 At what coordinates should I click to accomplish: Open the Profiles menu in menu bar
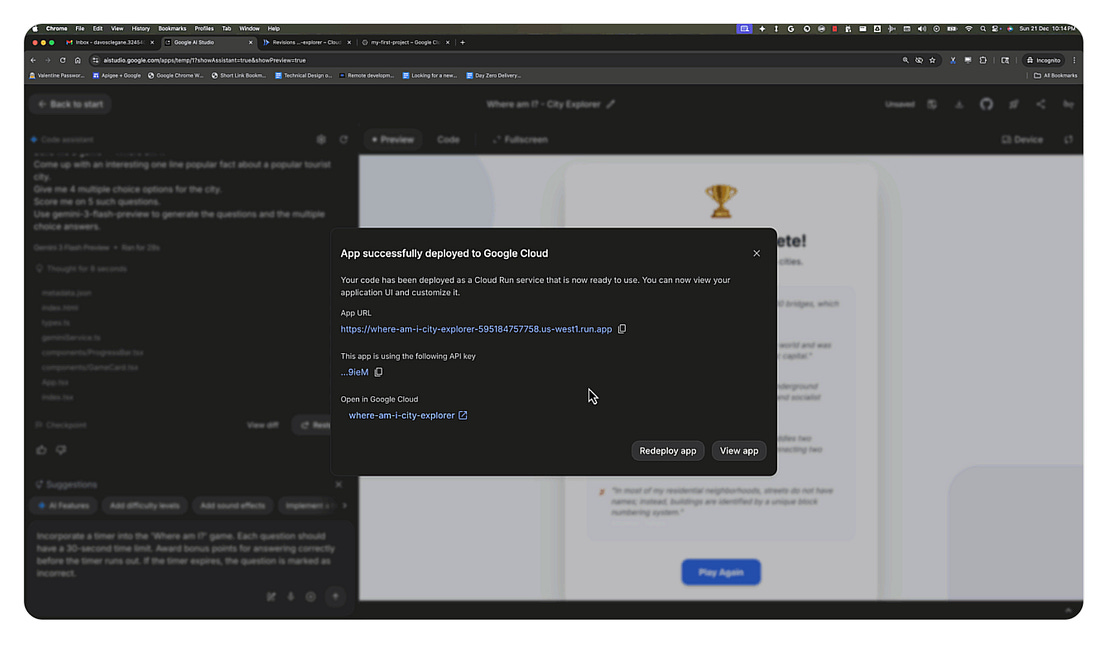(x=204, y=29)
